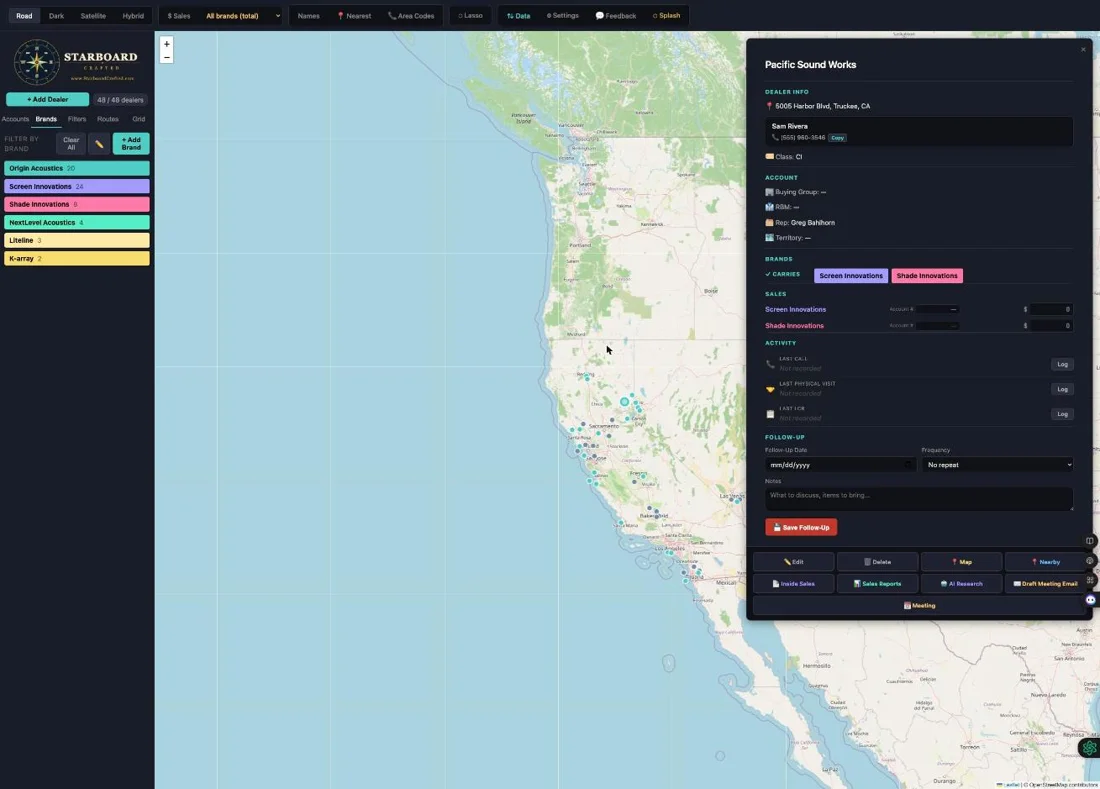1100x789 pixels.
Task: Click the Nearest pin toolbar item
Action: click(x=354, y=15)
